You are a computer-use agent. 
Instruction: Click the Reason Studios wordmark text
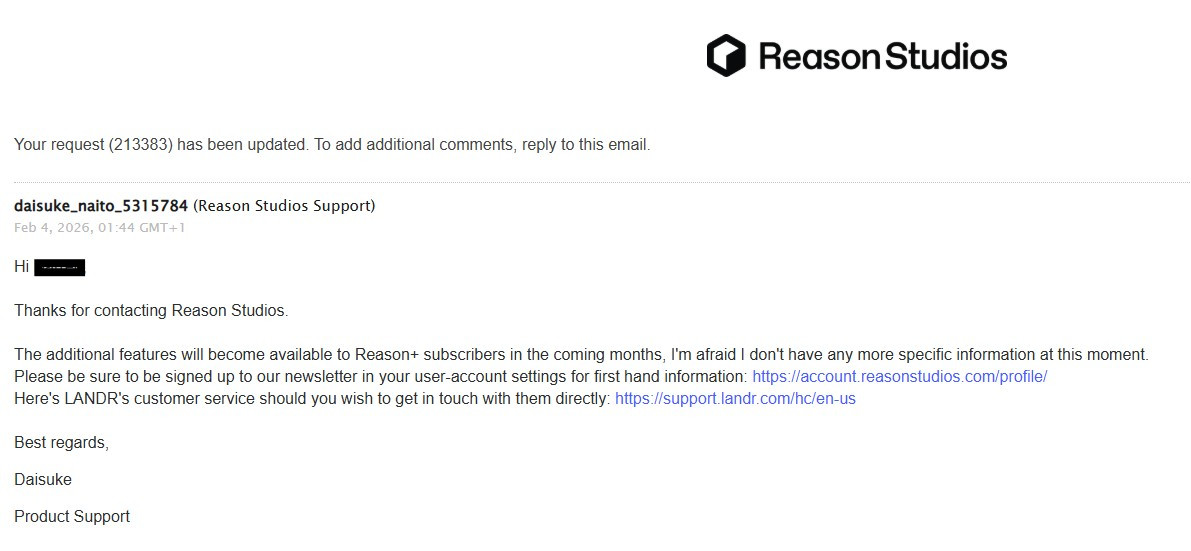point(883,56)
